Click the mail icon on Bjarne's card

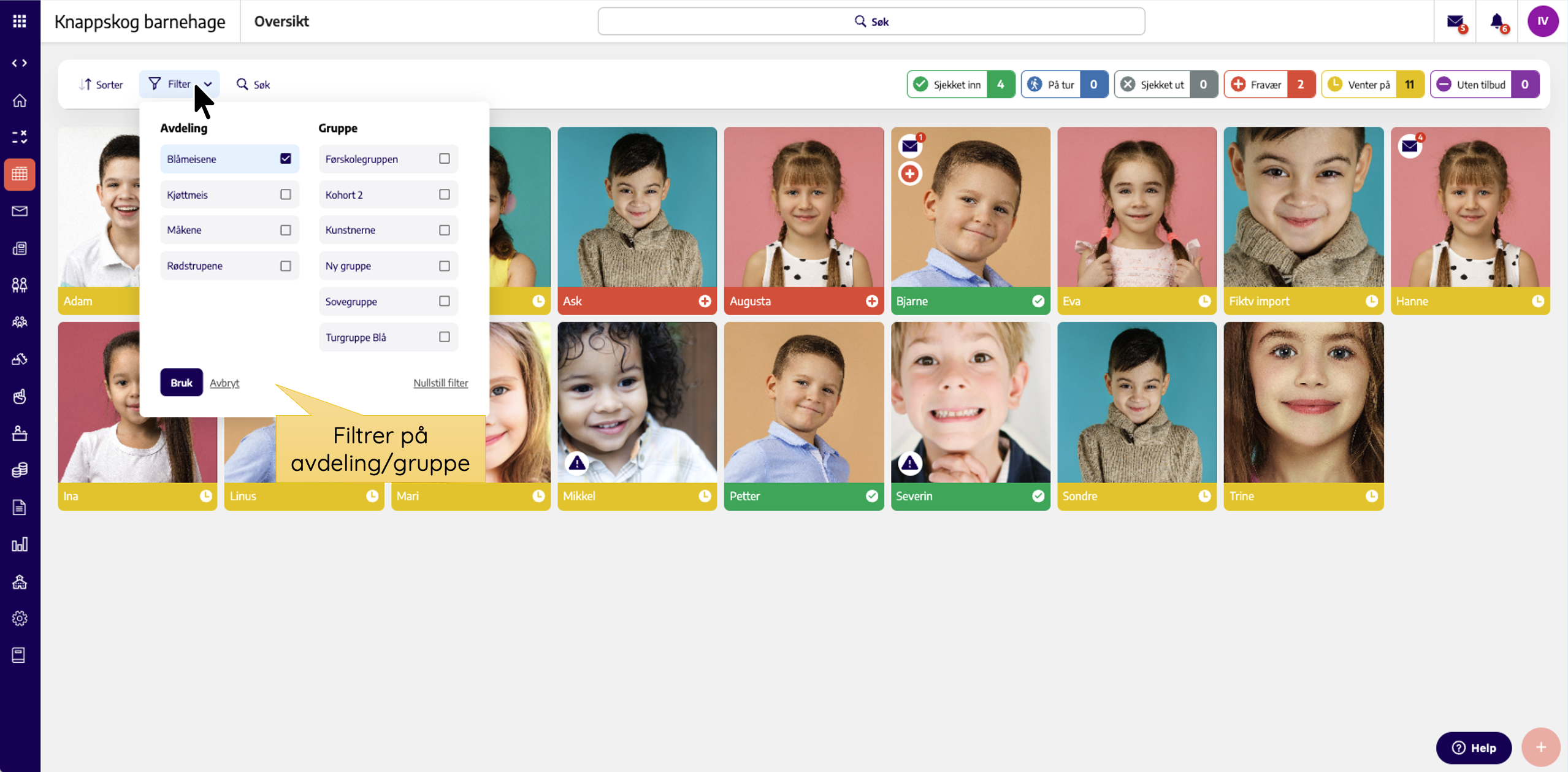point(910,146)
